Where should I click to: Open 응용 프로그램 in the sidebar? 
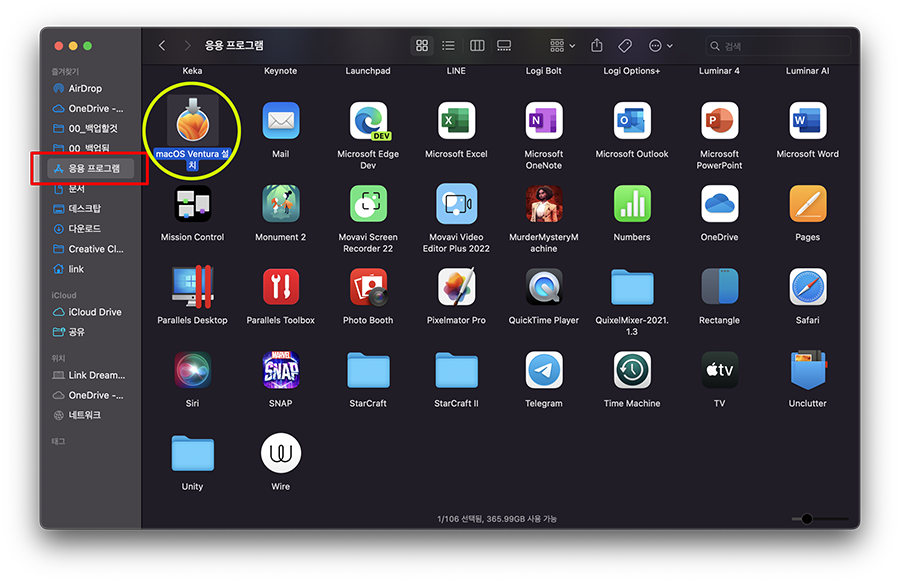click(90, 168)
